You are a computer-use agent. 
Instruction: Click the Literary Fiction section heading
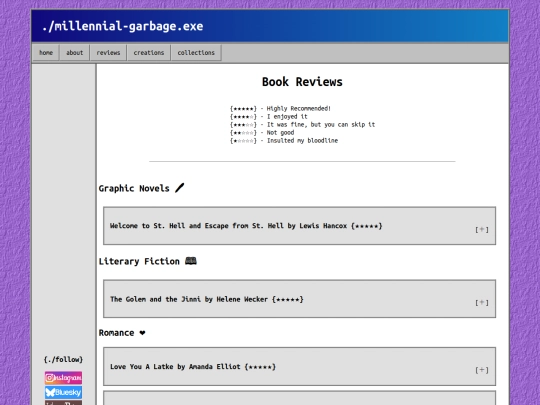point(139,261)
